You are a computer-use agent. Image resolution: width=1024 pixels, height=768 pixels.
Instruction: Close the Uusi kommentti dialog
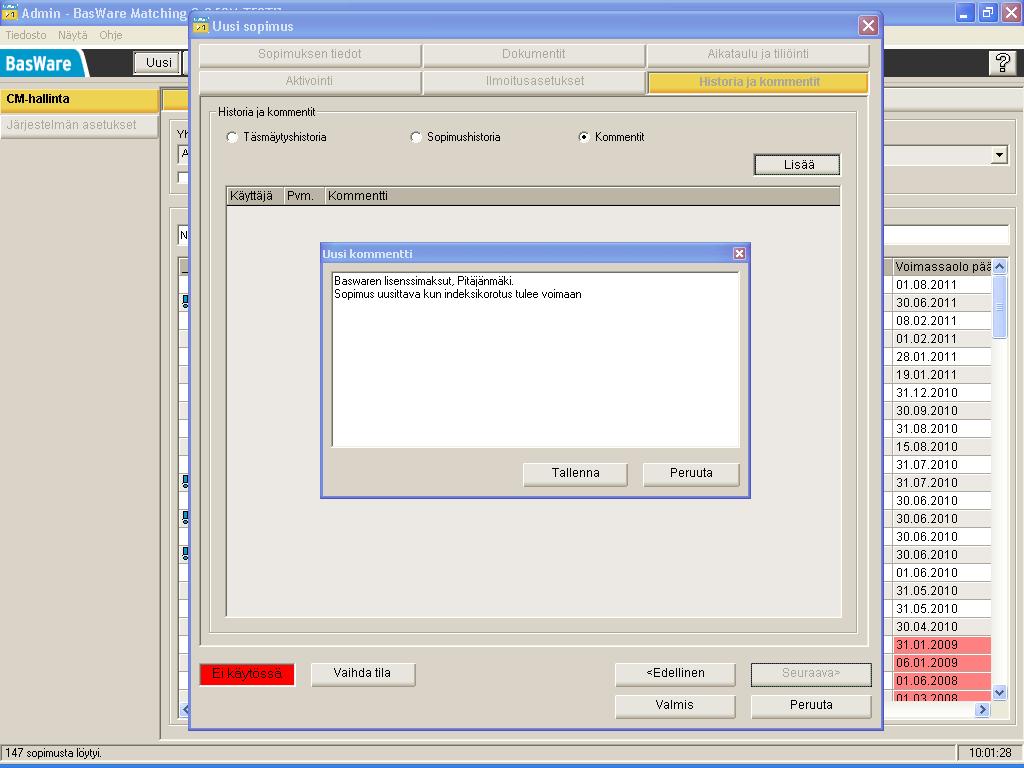739,253
